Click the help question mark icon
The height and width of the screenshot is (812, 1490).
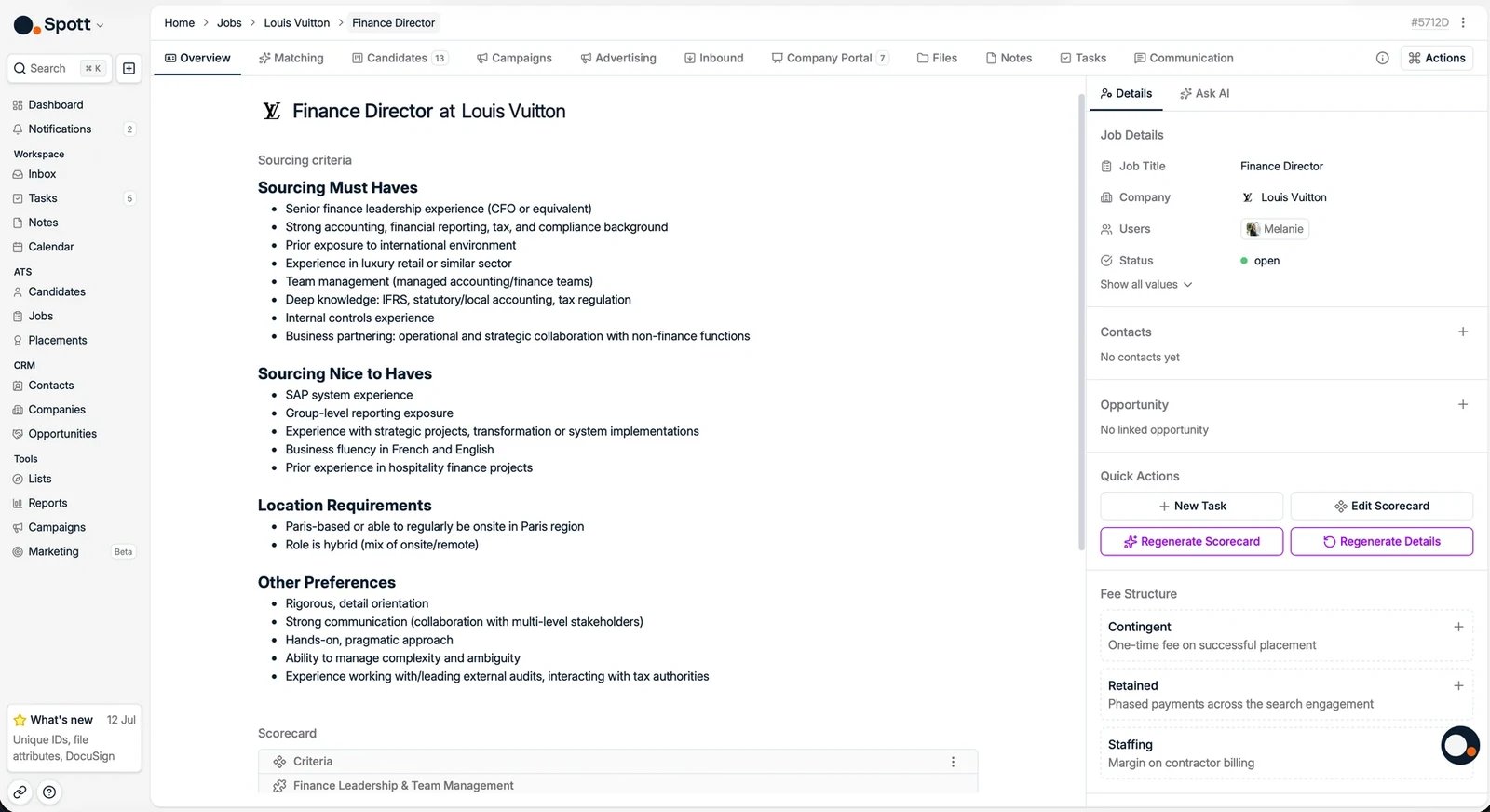49,792
